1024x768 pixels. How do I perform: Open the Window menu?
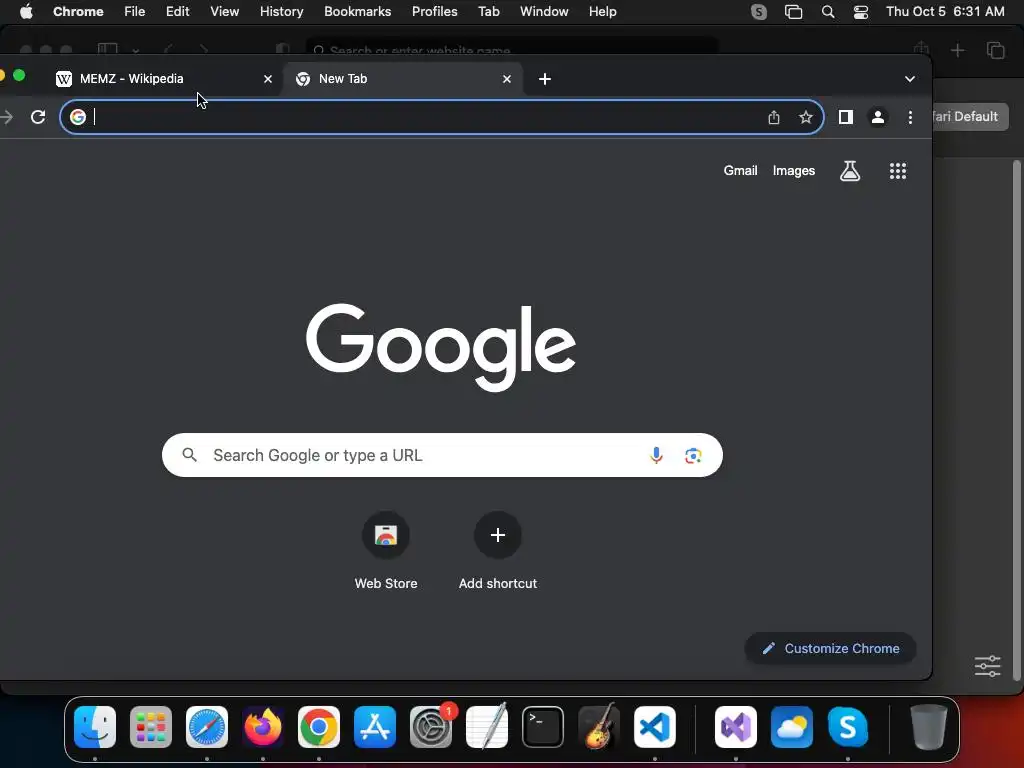pos(544,12)
